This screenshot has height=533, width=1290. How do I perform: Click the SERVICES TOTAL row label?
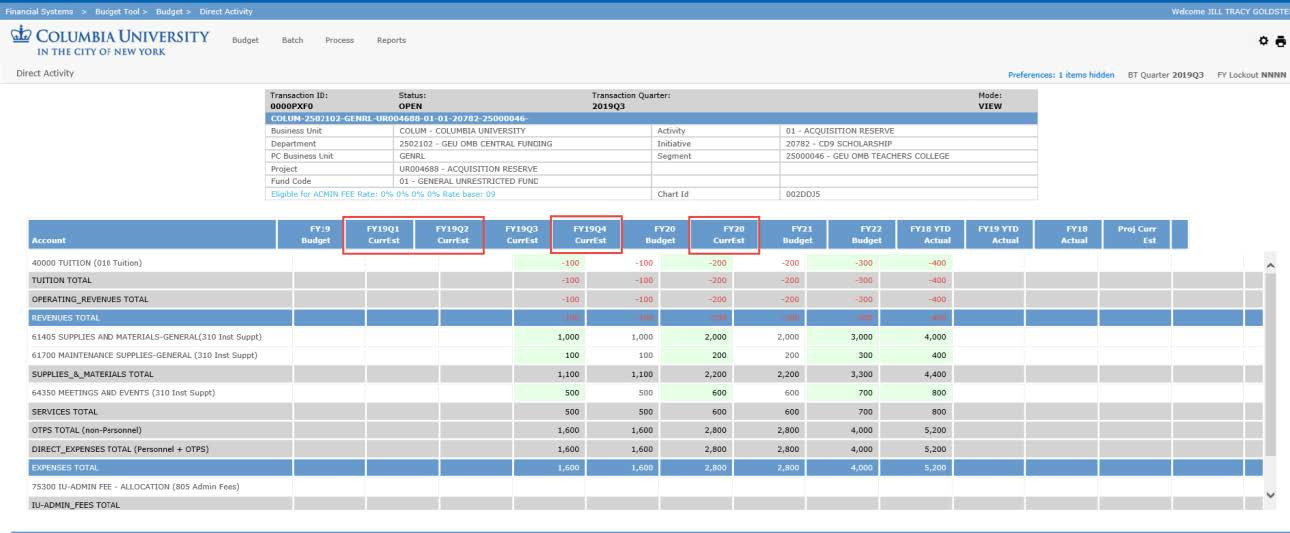[65, 411]
